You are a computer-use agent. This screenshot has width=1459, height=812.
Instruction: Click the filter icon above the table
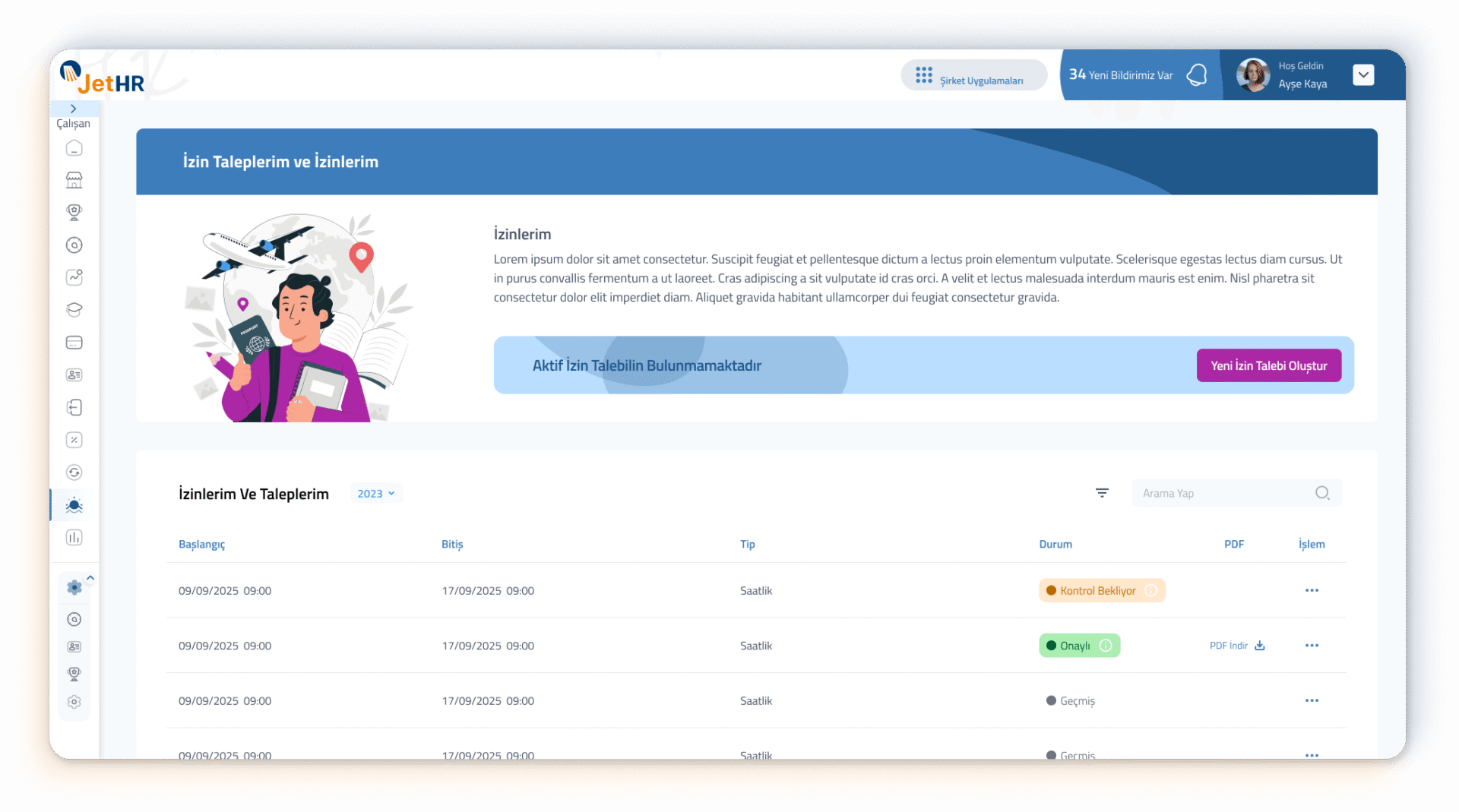(x=1102, y=493)
